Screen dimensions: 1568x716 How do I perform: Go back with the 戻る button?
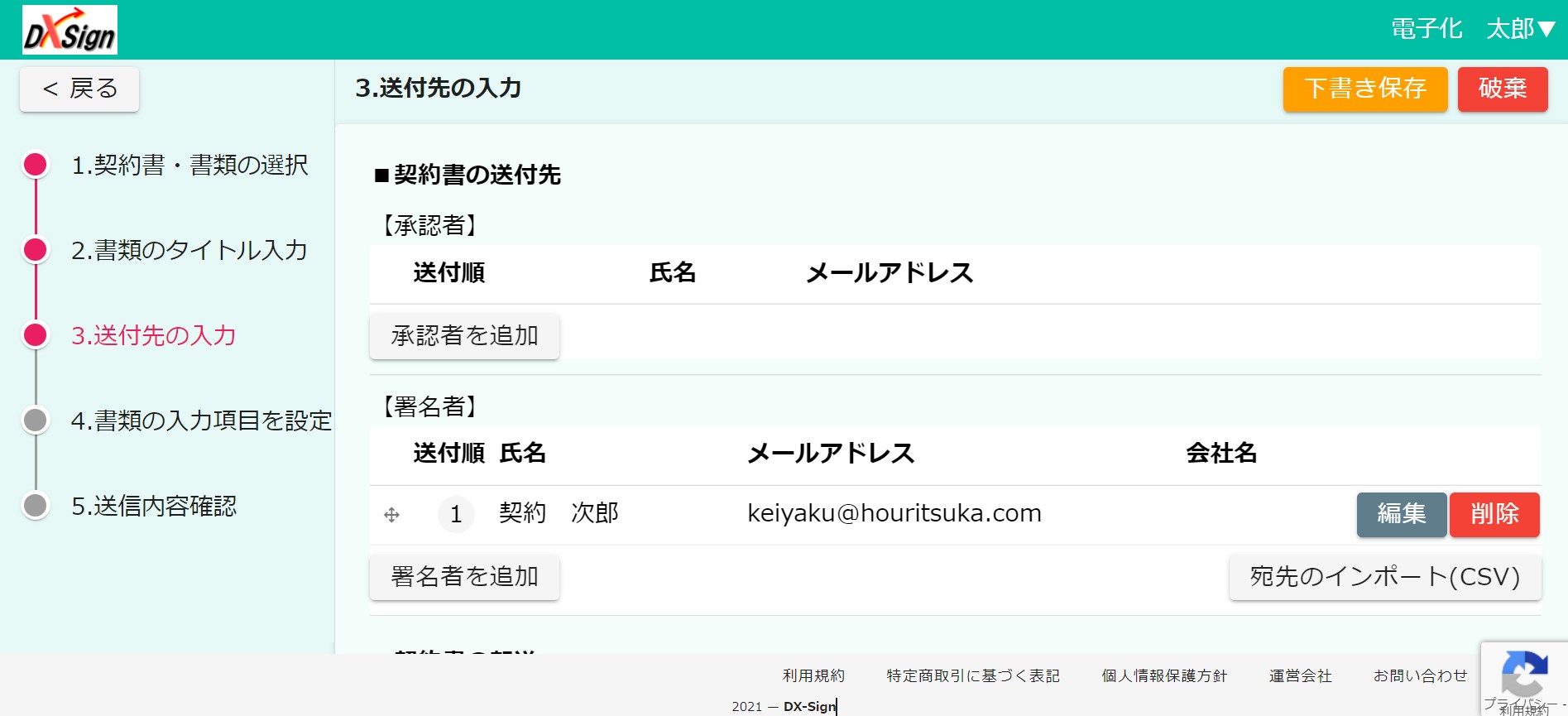point(79,89)
